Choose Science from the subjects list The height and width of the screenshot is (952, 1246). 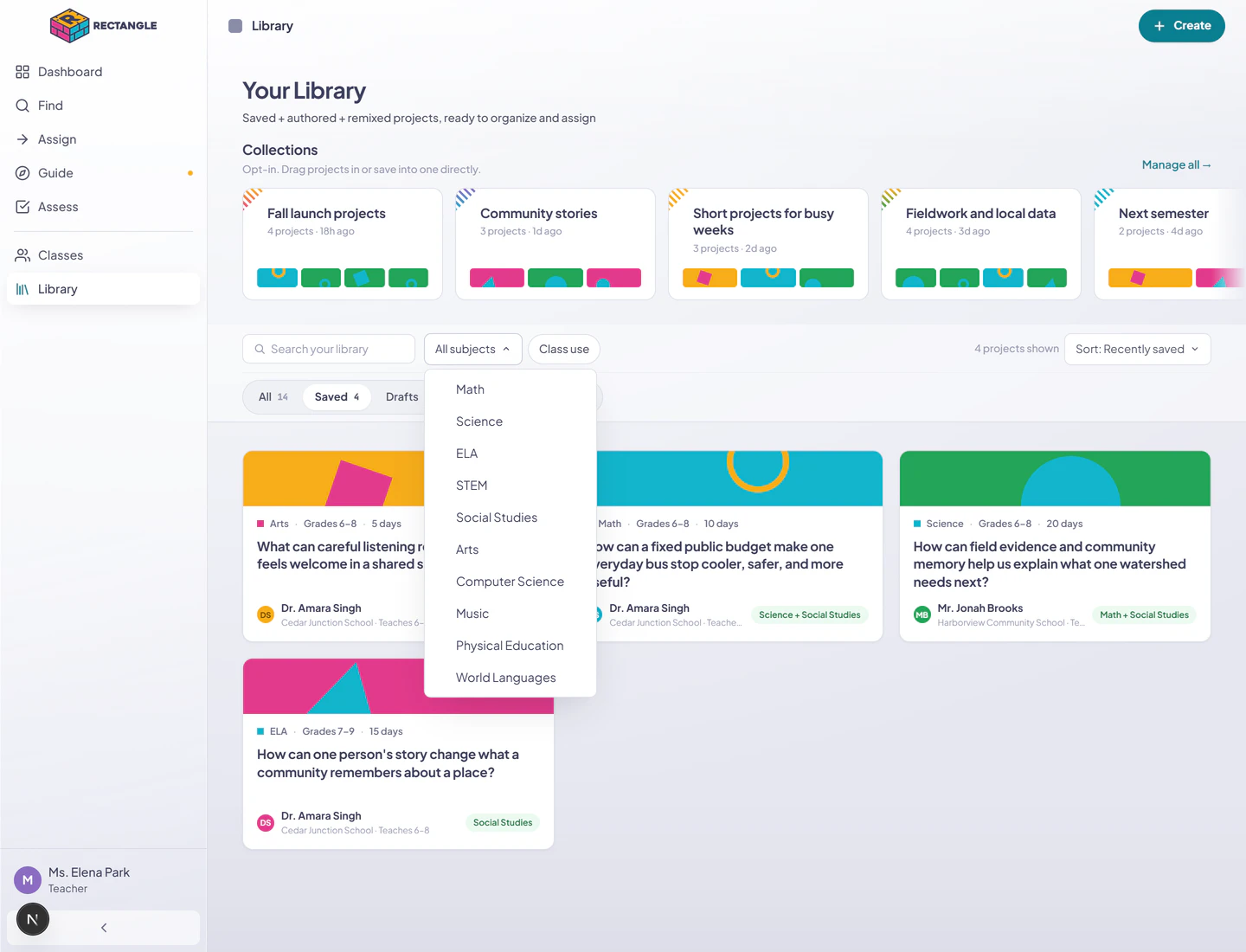click(511, 421)
